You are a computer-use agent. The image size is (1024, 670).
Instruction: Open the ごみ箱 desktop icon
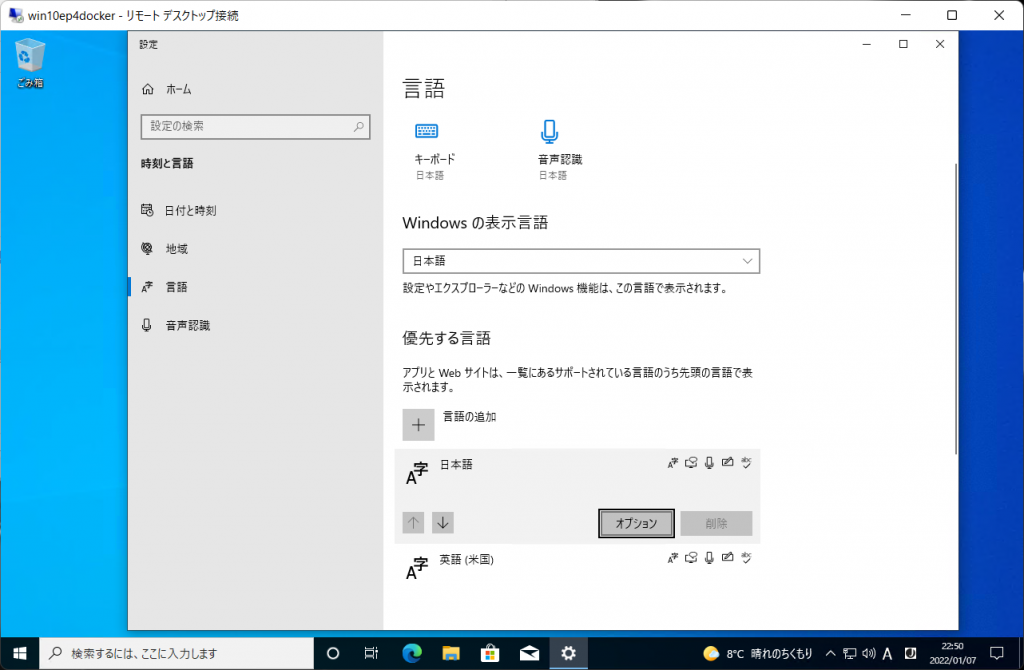coord(29,63)
